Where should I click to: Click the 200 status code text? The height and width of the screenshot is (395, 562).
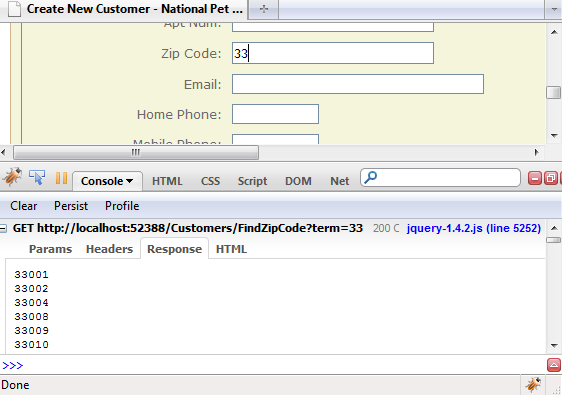point(386,228)
